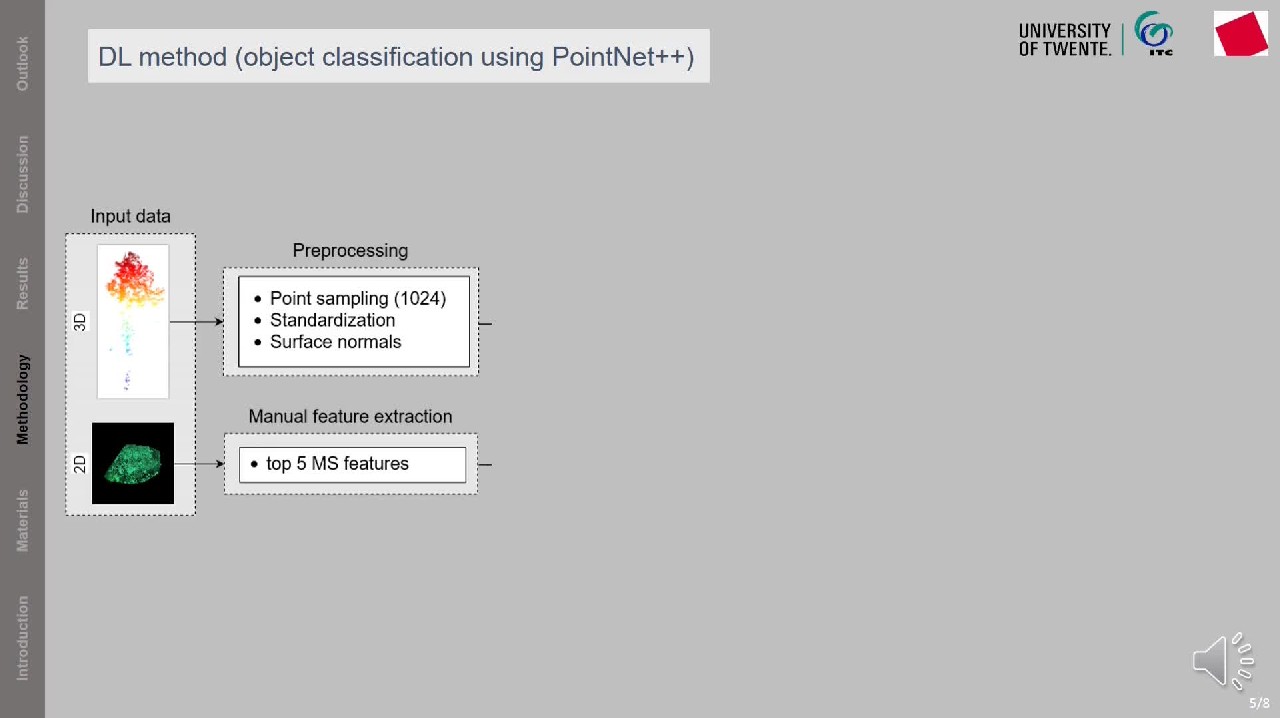Navigate to the Introduction section

pos(22,638)
